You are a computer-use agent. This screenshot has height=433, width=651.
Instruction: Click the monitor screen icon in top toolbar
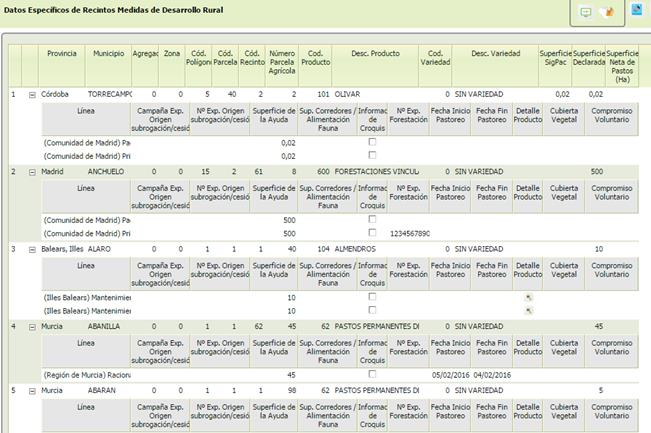586,12
